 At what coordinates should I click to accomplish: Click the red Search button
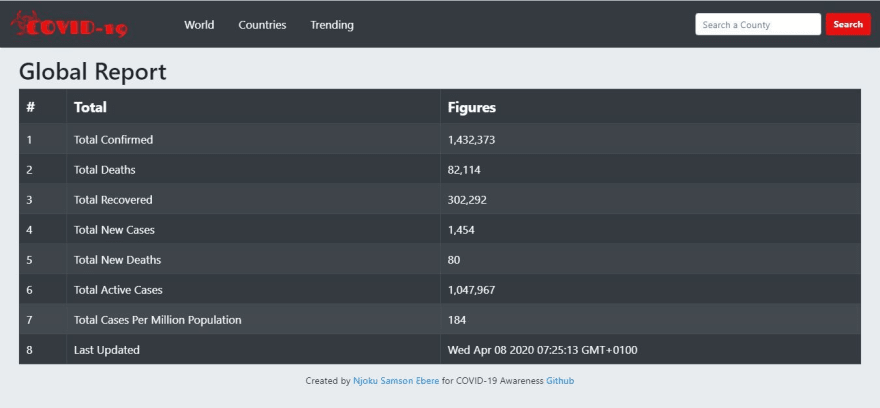pos(848,24)
